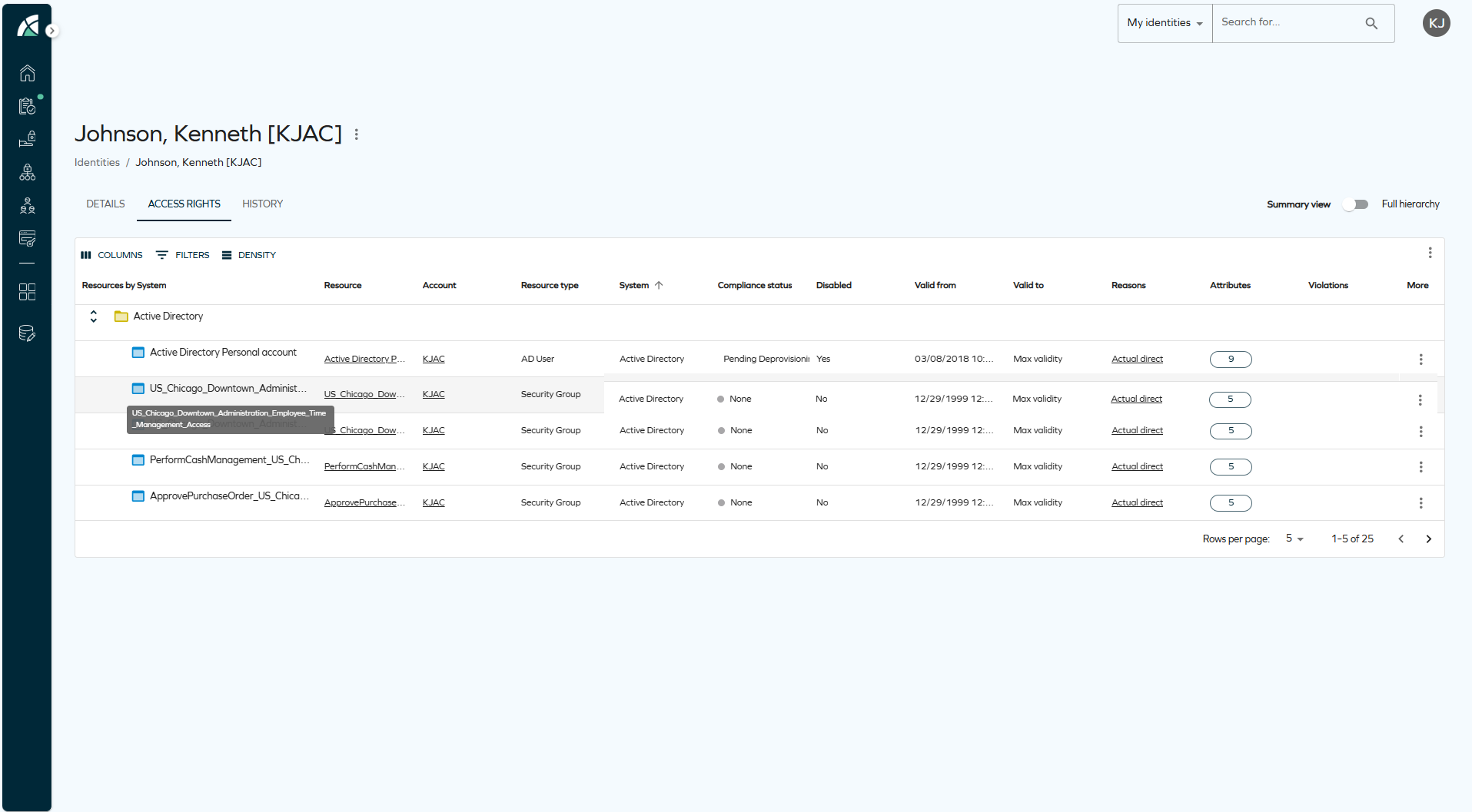
Task: Open Rows per page dropdown
Action: click(x=1294, y=539)
